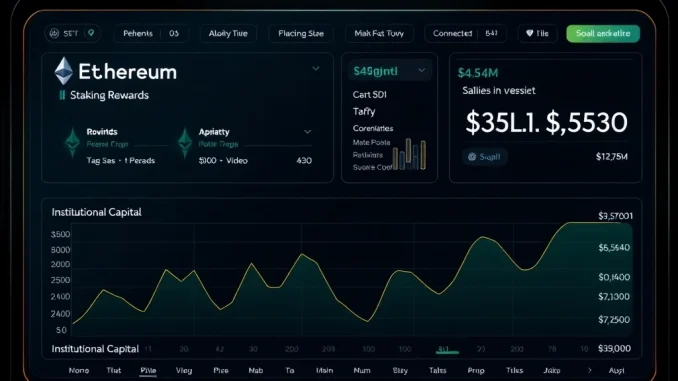Click the $12,75M value

click(611, 157)
